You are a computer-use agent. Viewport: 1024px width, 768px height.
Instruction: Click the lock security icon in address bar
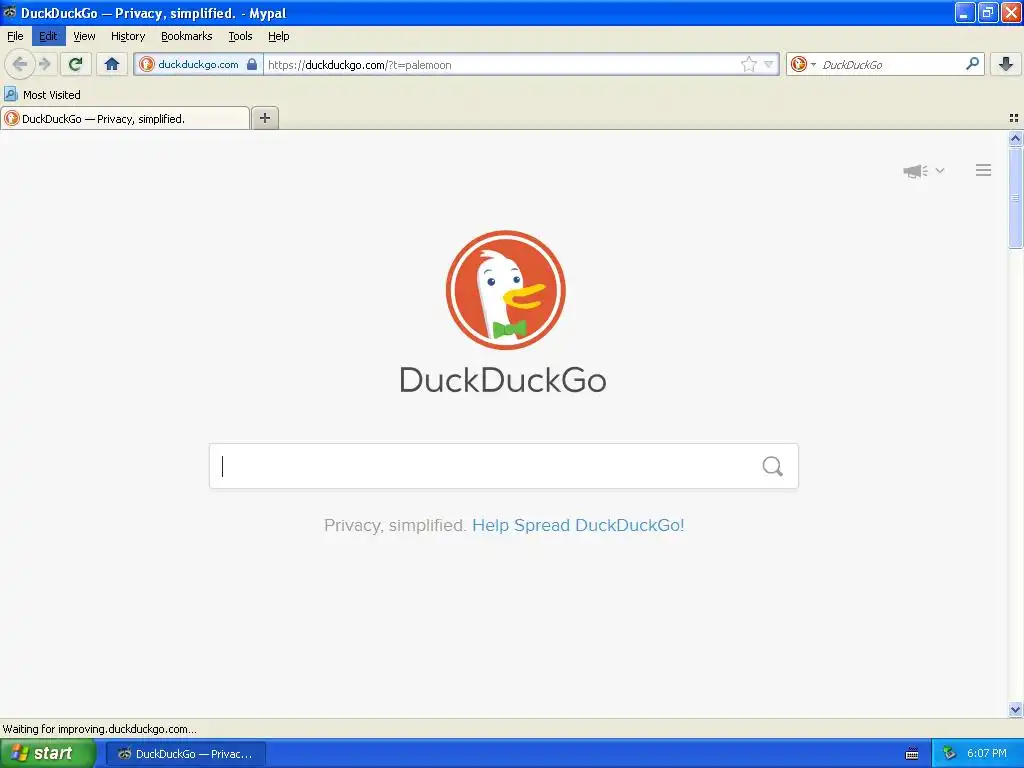pyautogui.click(x=252, y=64)
